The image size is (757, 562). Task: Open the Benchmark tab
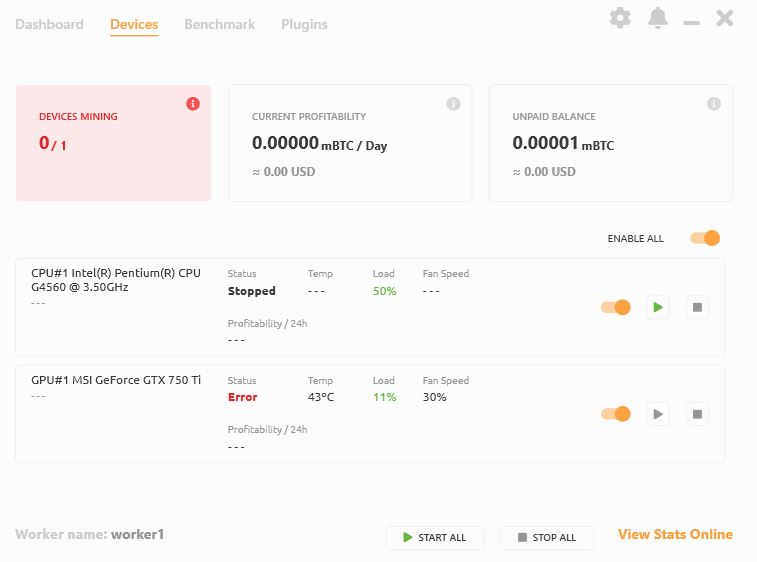(x=220, y=24)
